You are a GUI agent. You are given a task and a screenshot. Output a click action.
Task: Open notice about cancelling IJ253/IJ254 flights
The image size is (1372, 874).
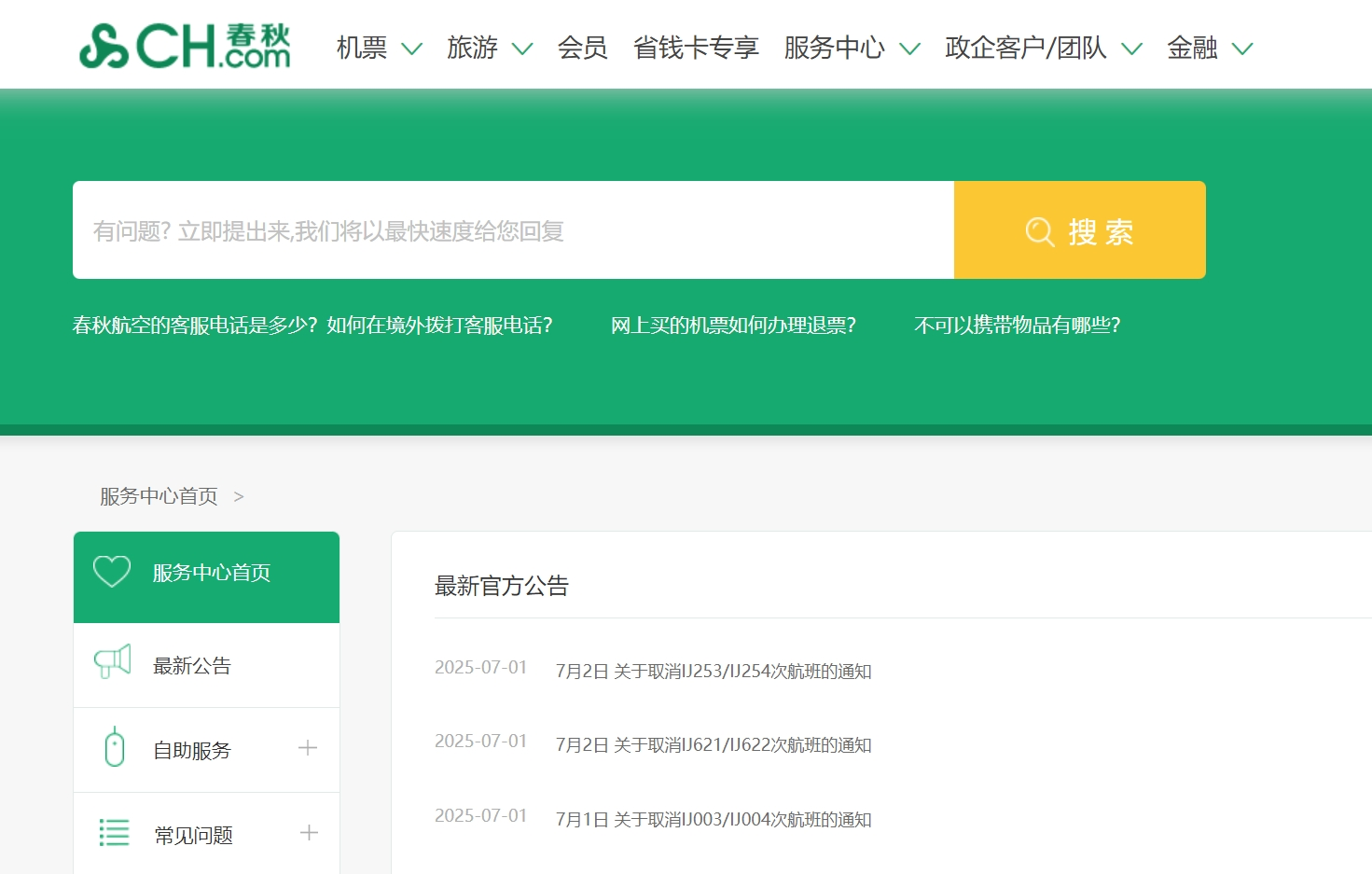(x=714, y=671)
